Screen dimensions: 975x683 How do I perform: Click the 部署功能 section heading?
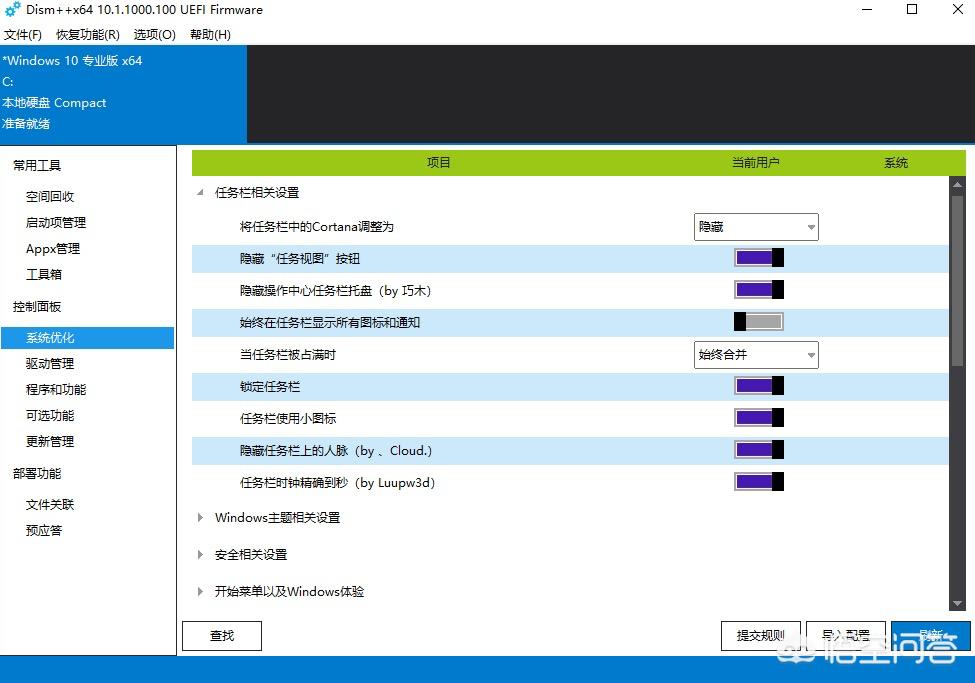pyautogui.click(x=37, y=473)
